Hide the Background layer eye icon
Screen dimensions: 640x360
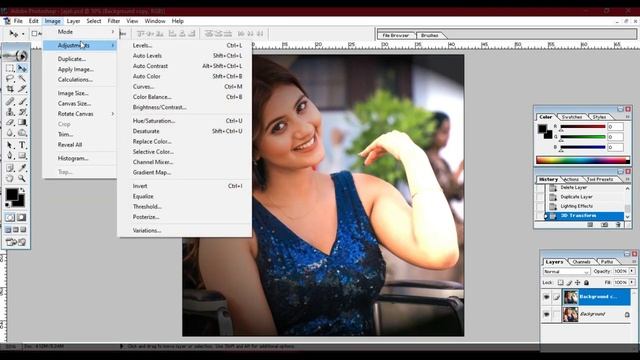click(547, 314)
